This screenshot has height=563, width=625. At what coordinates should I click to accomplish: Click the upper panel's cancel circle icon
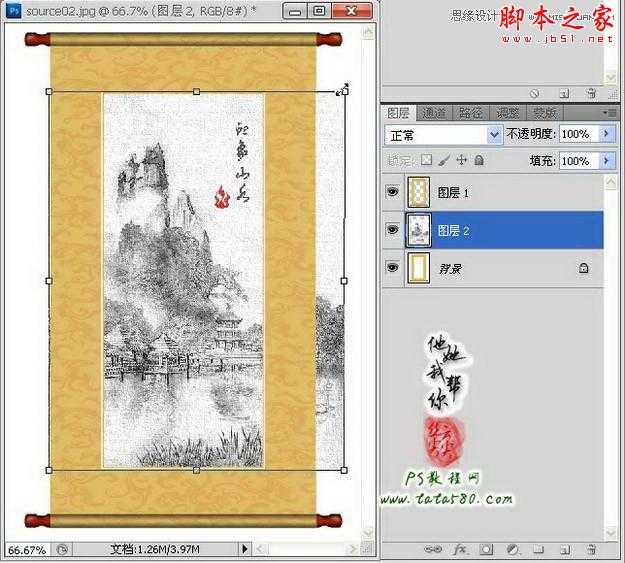[535, 94]
